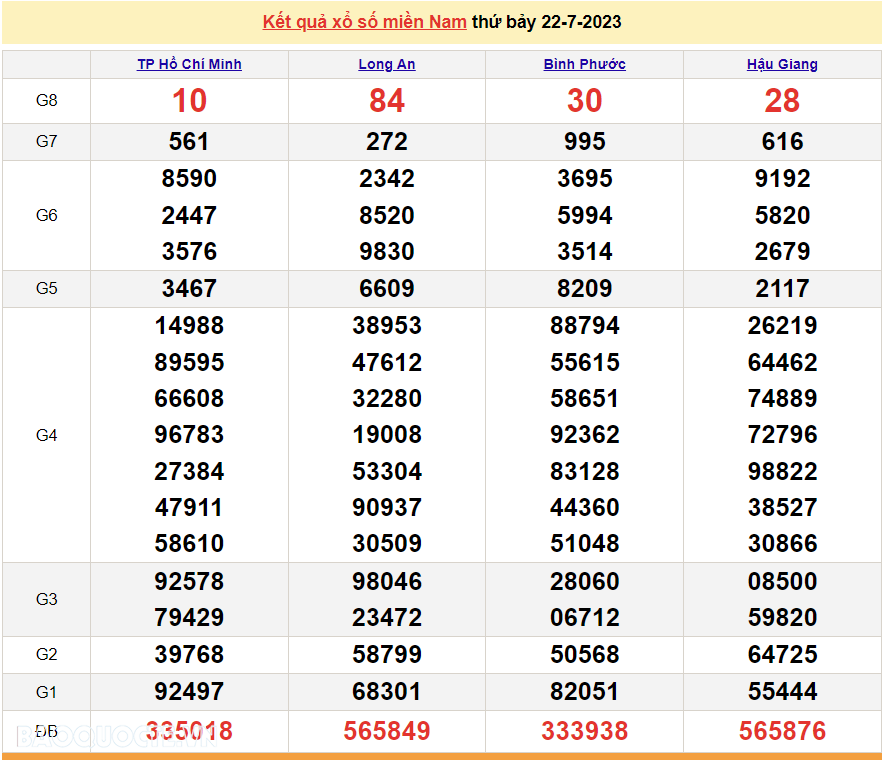Click G2 result 50568
The height and width of the screenshot is (760, 883).
pyautogui.click(x=585, y=654)
